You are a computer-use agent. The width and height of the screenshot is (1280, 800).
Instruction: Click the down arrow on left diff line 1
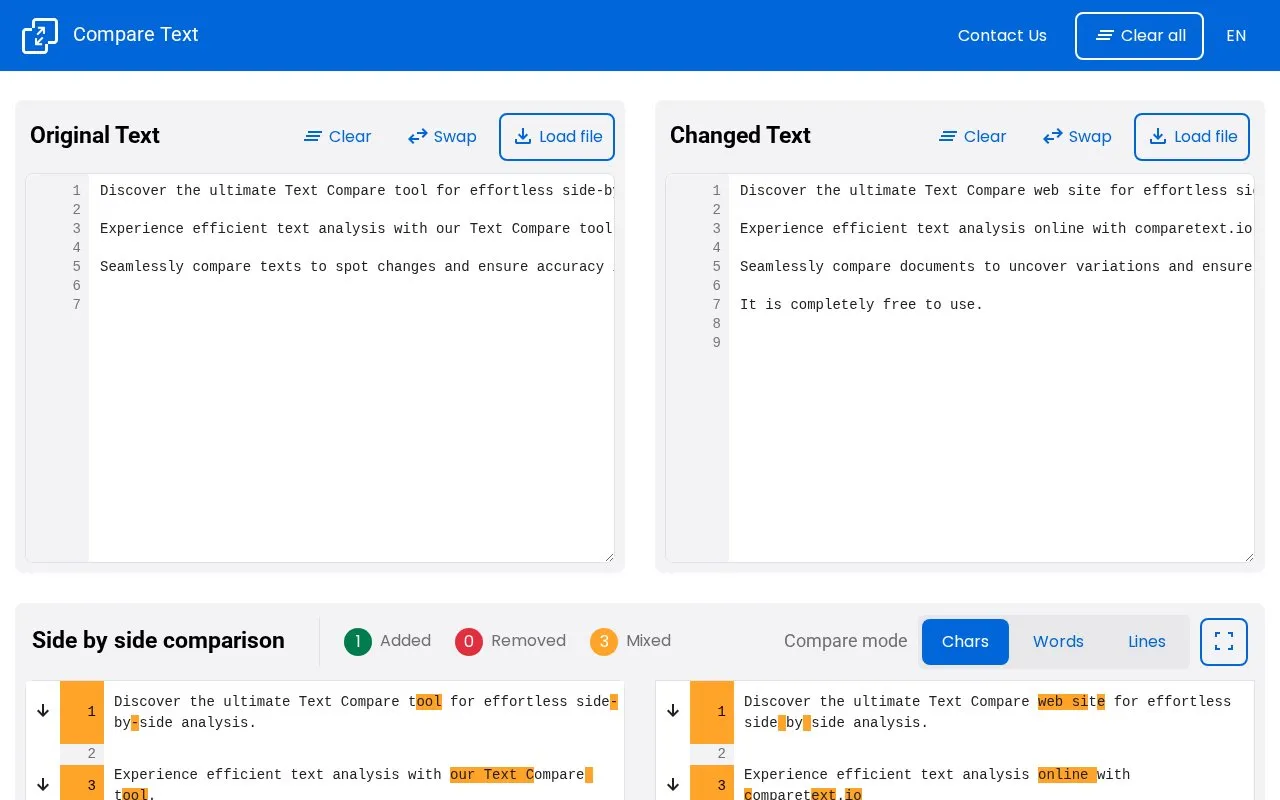[43, 711]
